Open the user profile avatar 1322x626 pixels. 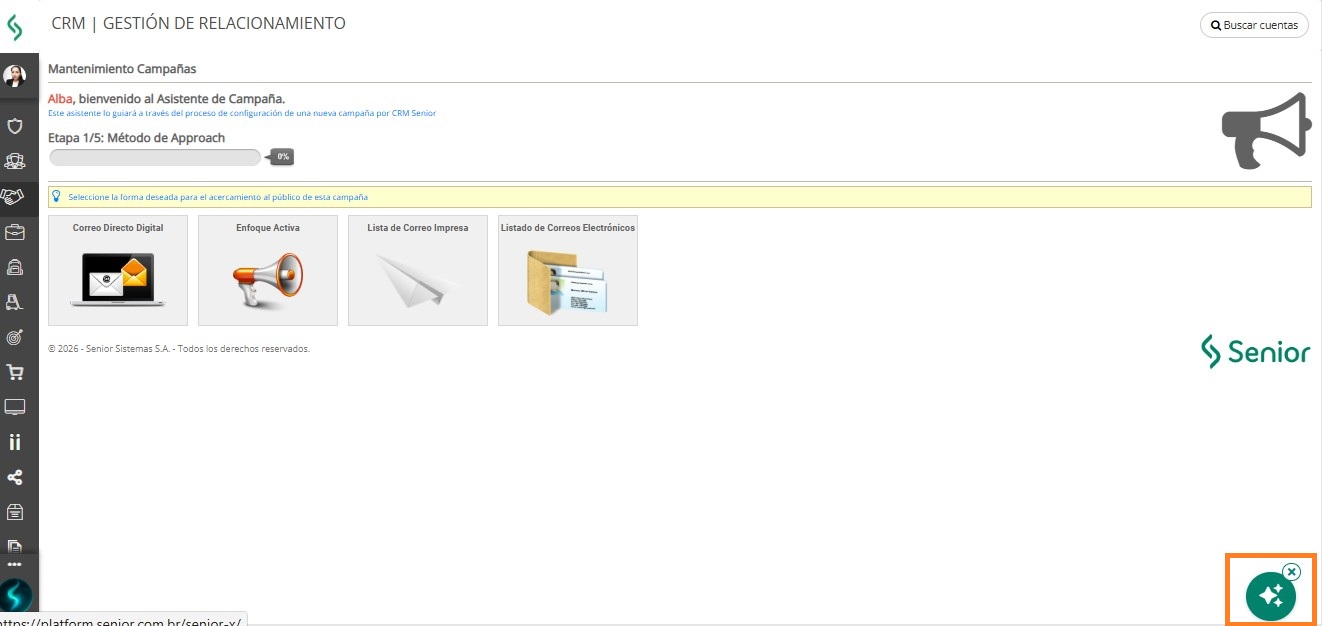pos(15,75)
